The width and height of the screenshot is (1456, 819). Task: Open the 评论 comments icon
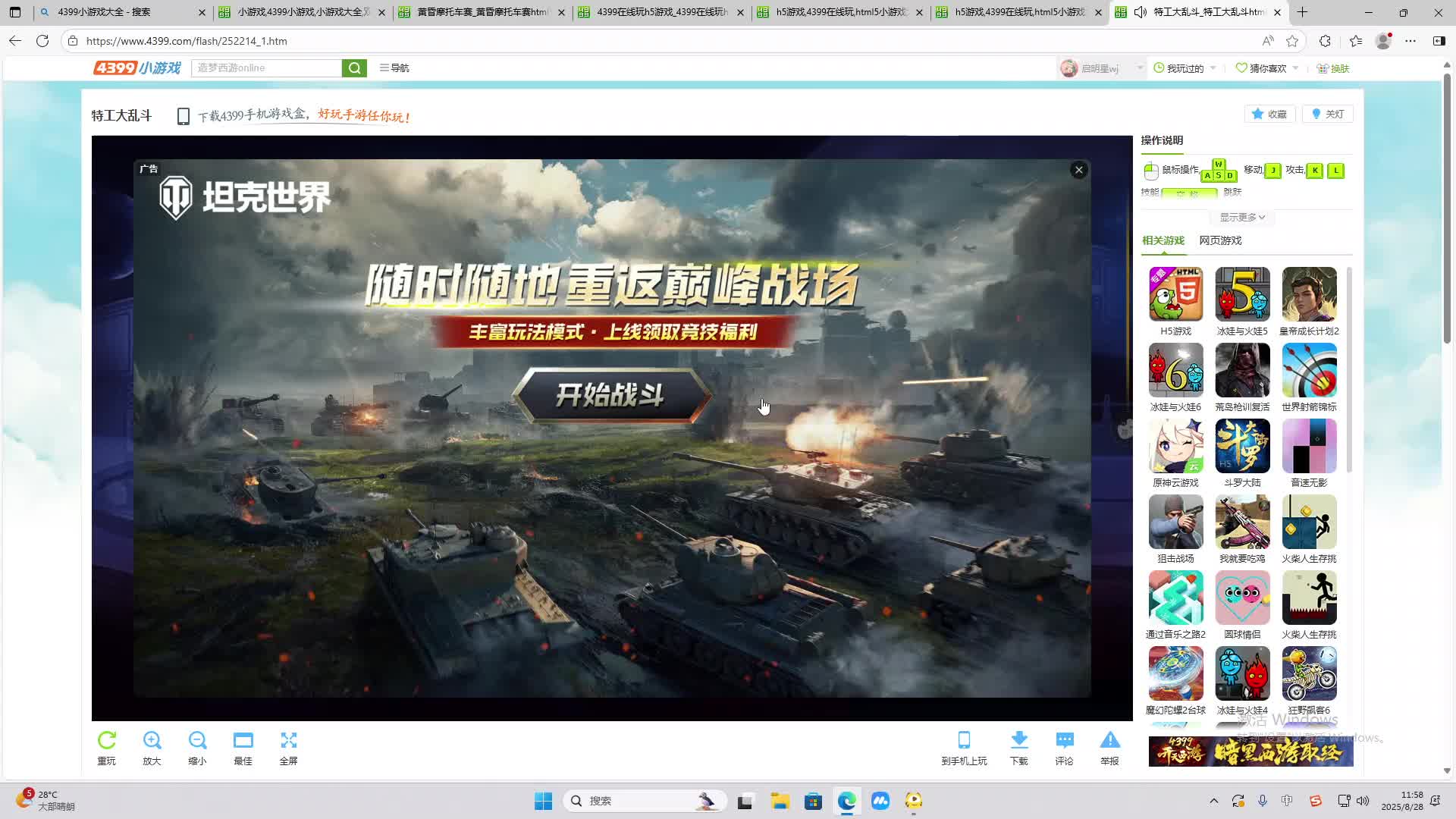point(1064,741)
